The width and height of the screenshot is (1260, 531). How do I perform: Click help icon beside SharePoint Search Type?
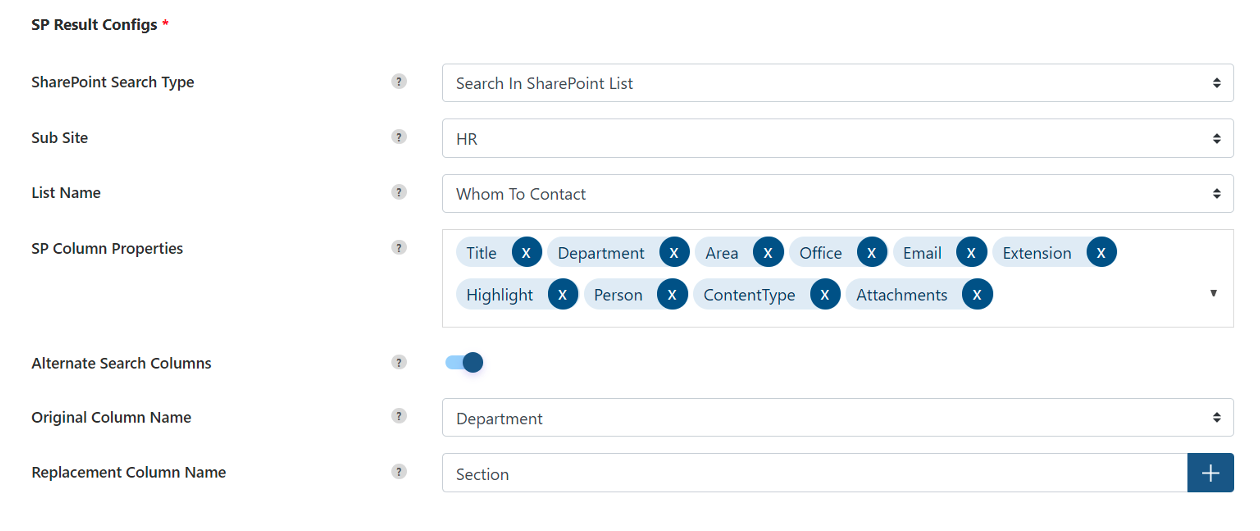399,82
